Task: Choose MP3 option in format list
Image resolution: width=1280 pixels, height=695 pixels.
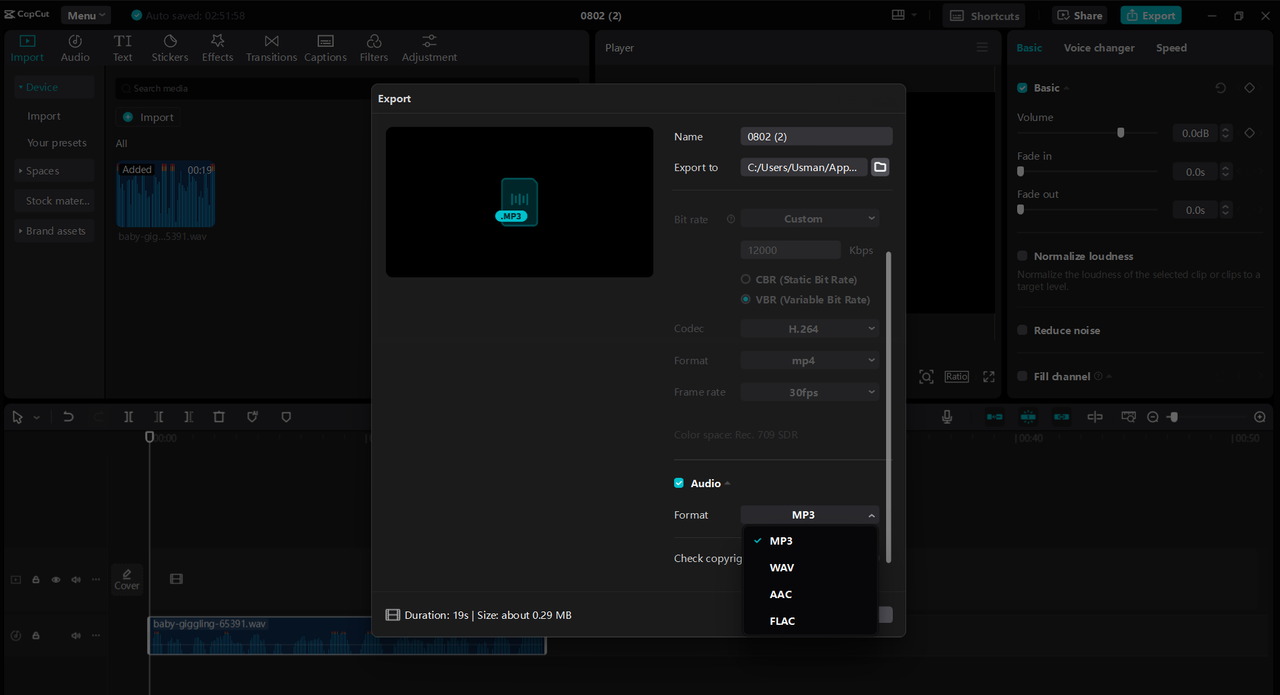Action: [x=810, y=541]
